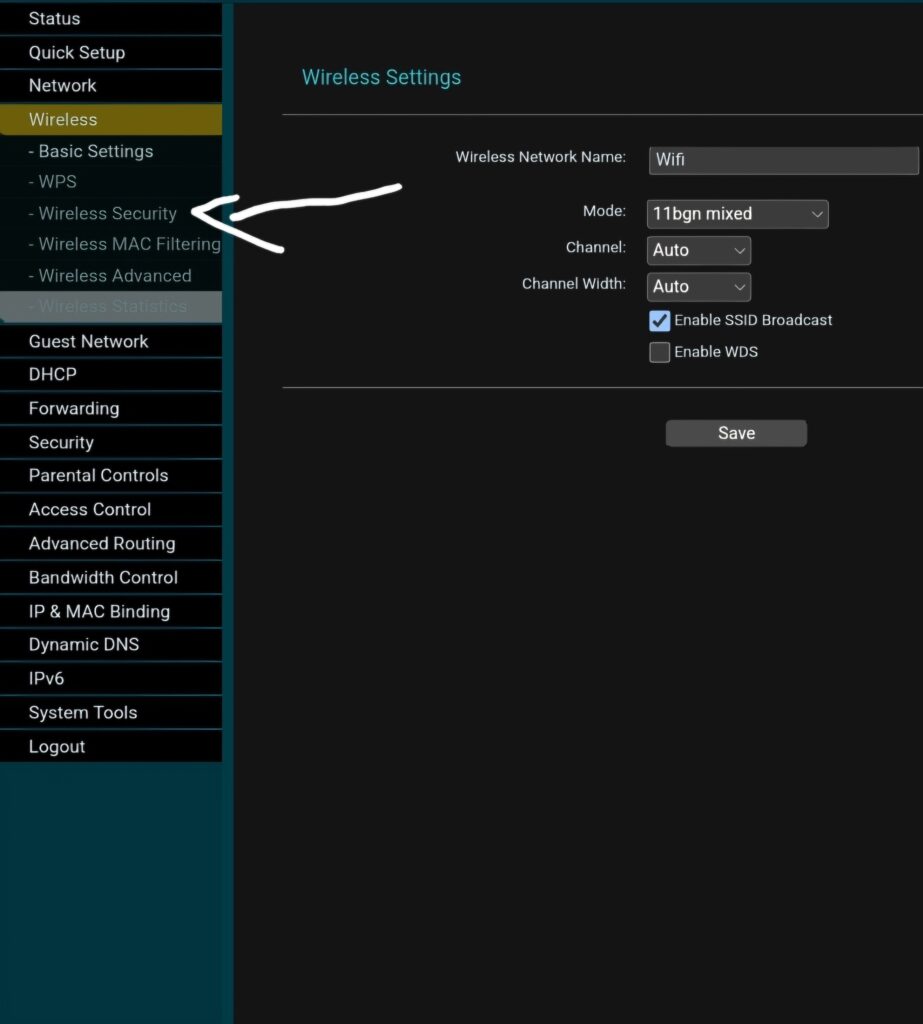This screenshot has width=923, height=1024.
Task: Open the Status menu item
Action: [54, 19]
